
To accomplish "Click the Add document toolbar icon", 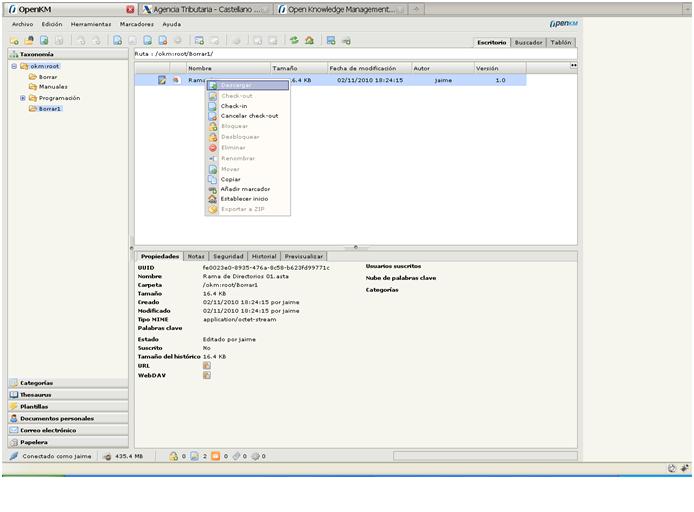I will click(117, 41).
